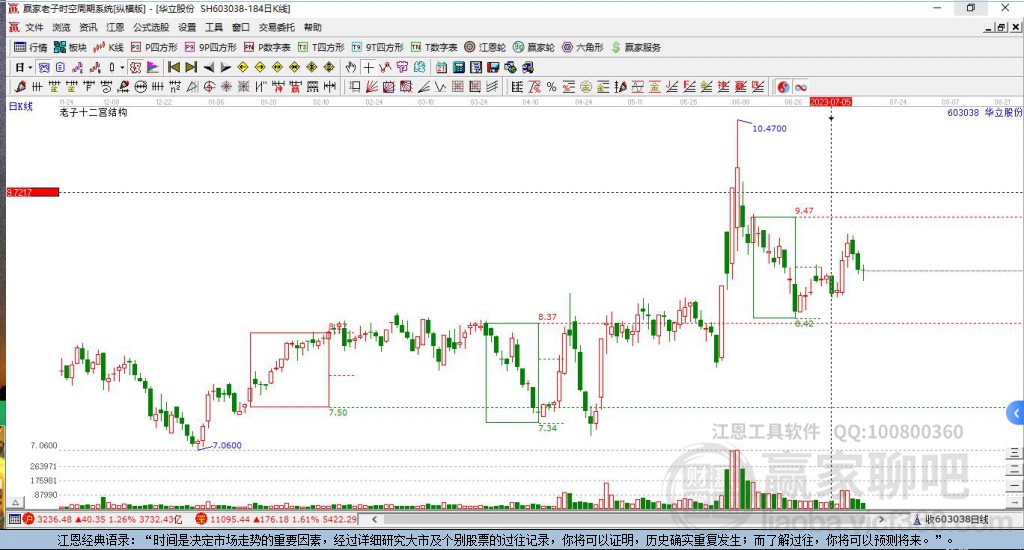Open 赢家服务 with dollar icon
1024x550 pixels.
[x=635, y=47]
